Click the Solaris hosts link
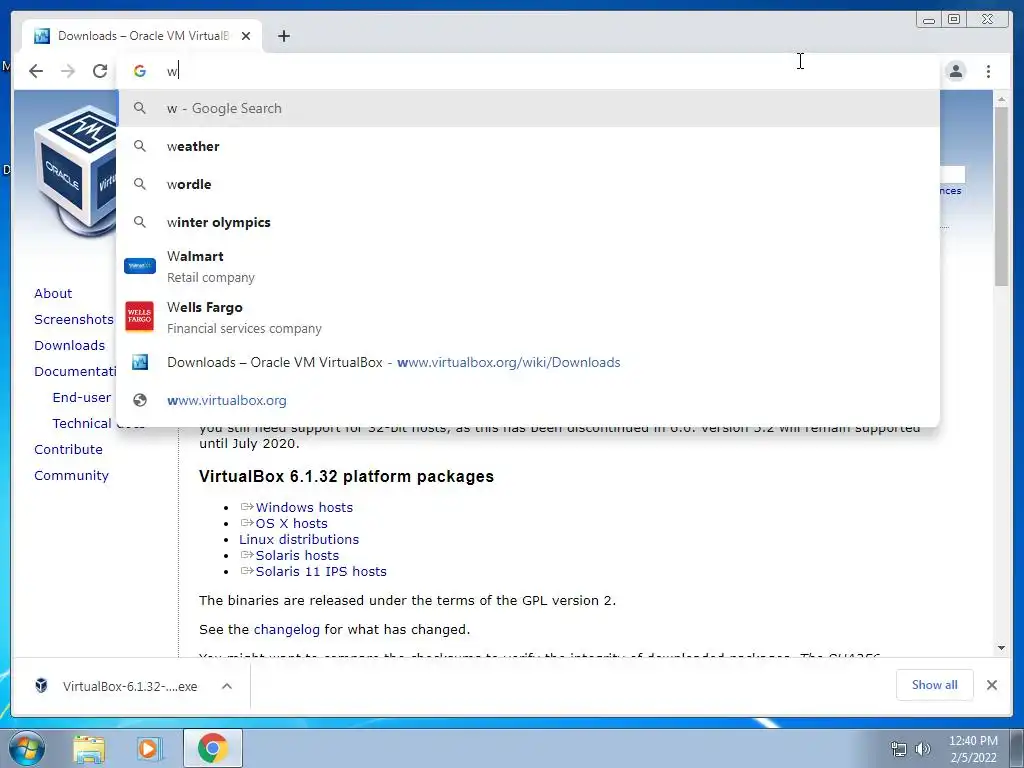Viewport: 1024px width, 768px height. pos(297,556)
